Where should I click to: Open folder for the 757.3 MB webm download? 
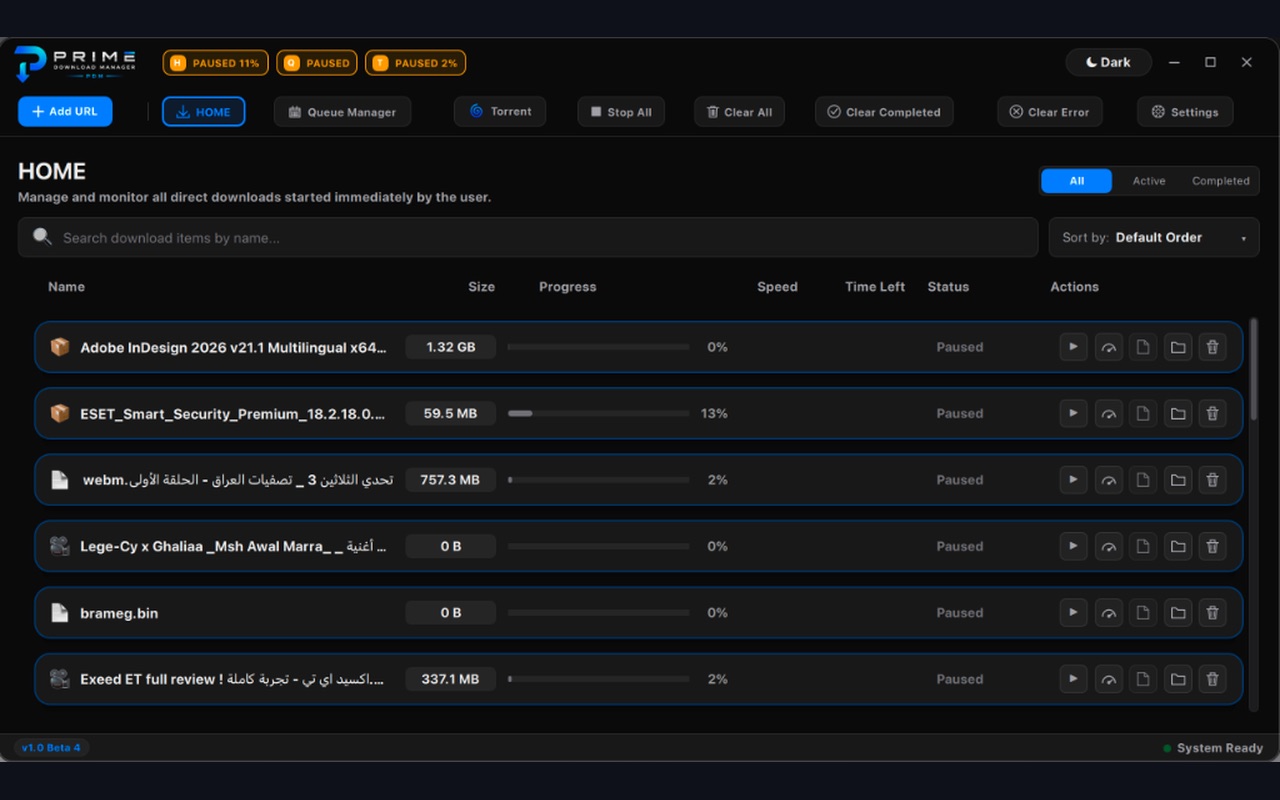[1178, 480]
